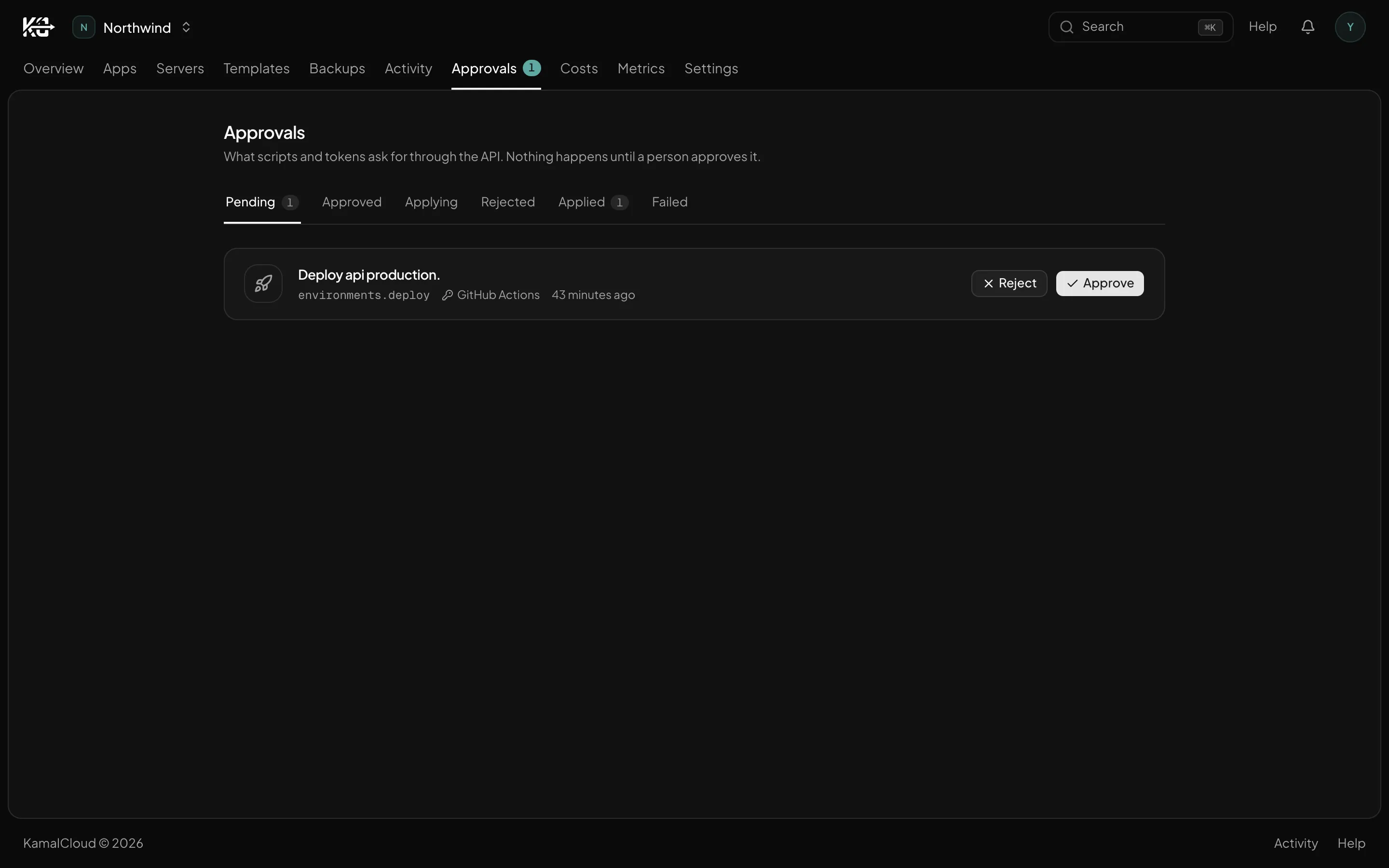This screenshot has width=1389, height=868.
Task: Go to the Servers tab
Action: 180,68
